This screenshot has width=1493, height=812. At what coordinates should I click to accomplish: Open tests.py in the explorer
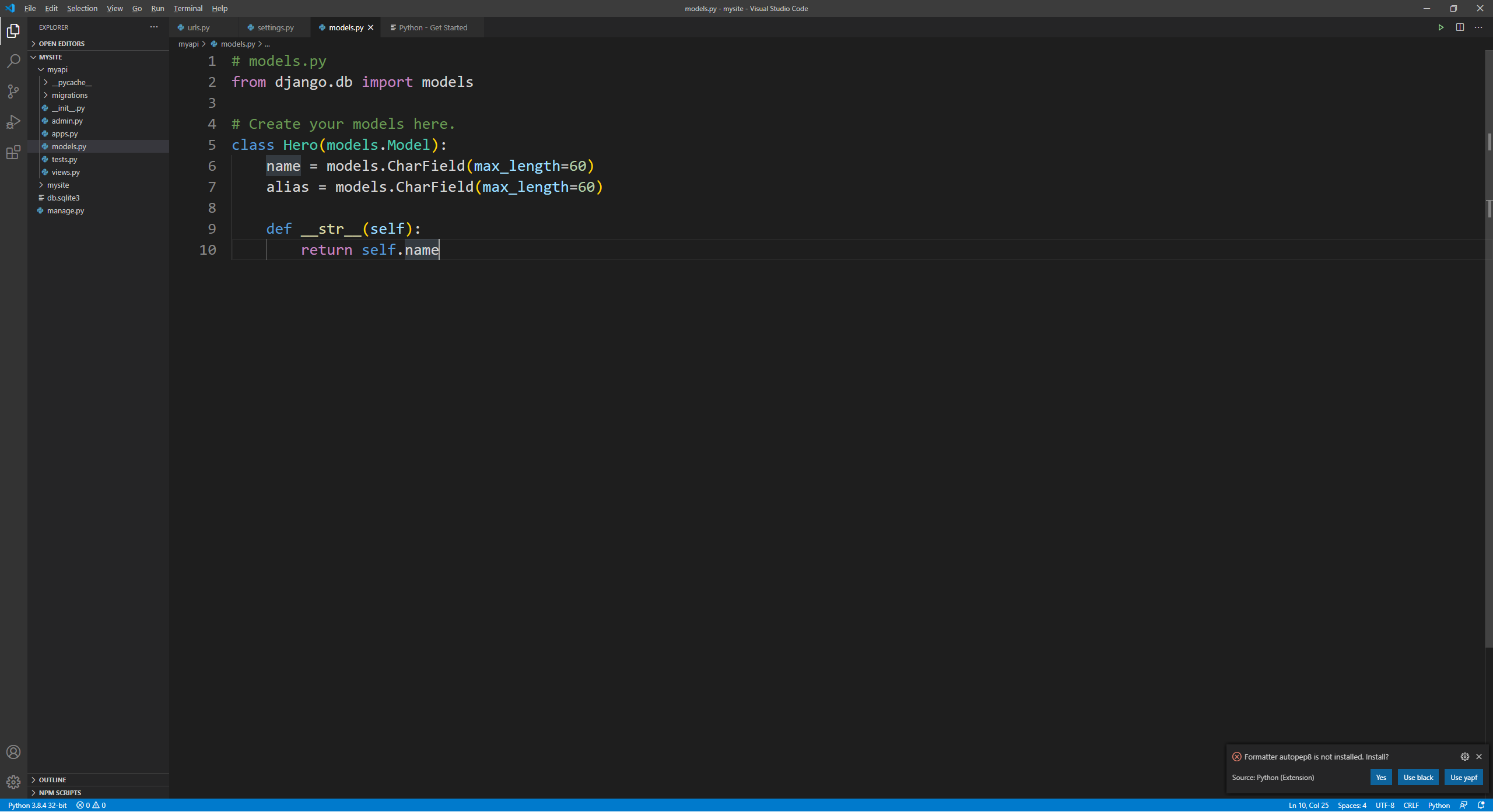click(98, 159)
